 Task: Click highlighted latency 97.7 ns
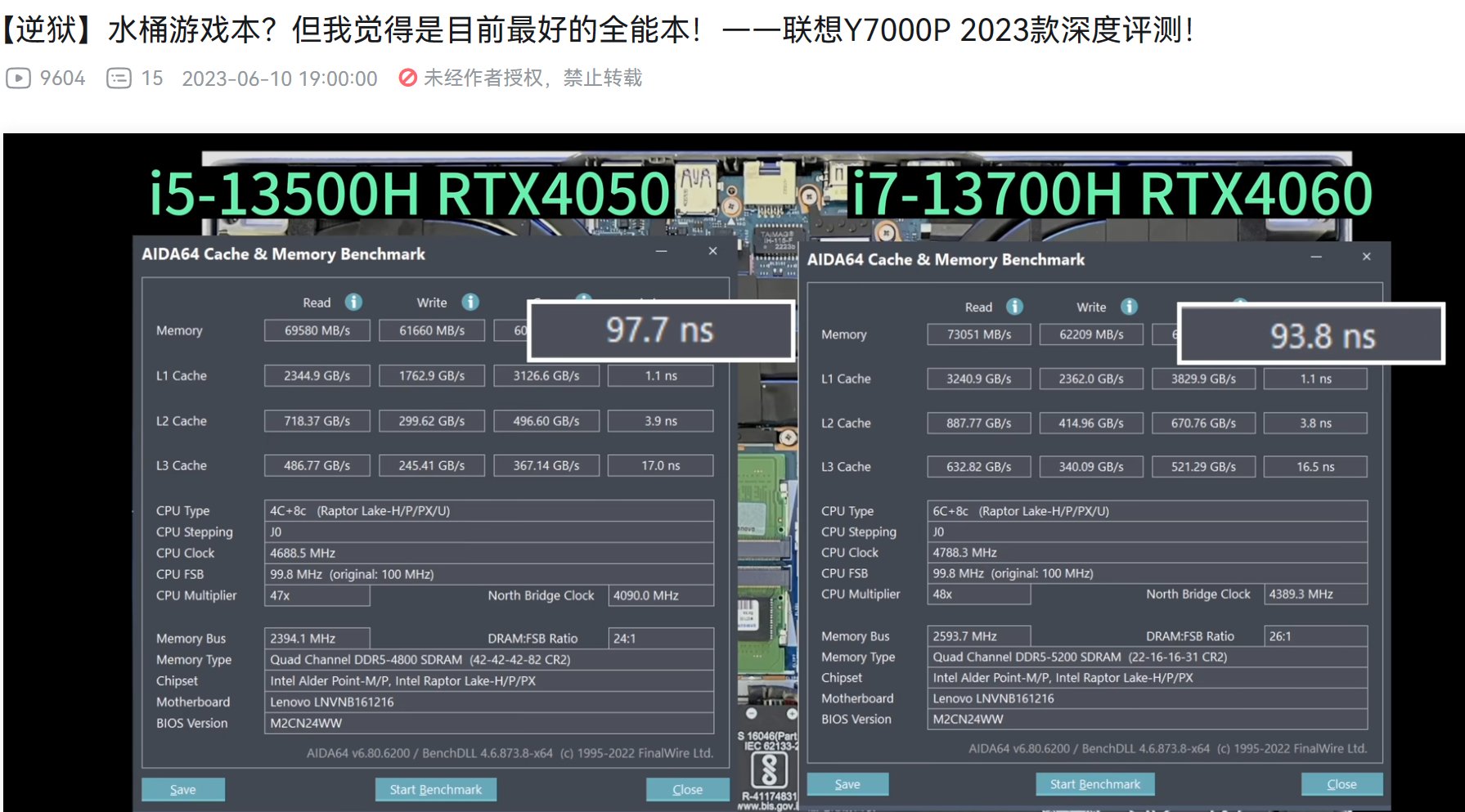pos(661,330)
